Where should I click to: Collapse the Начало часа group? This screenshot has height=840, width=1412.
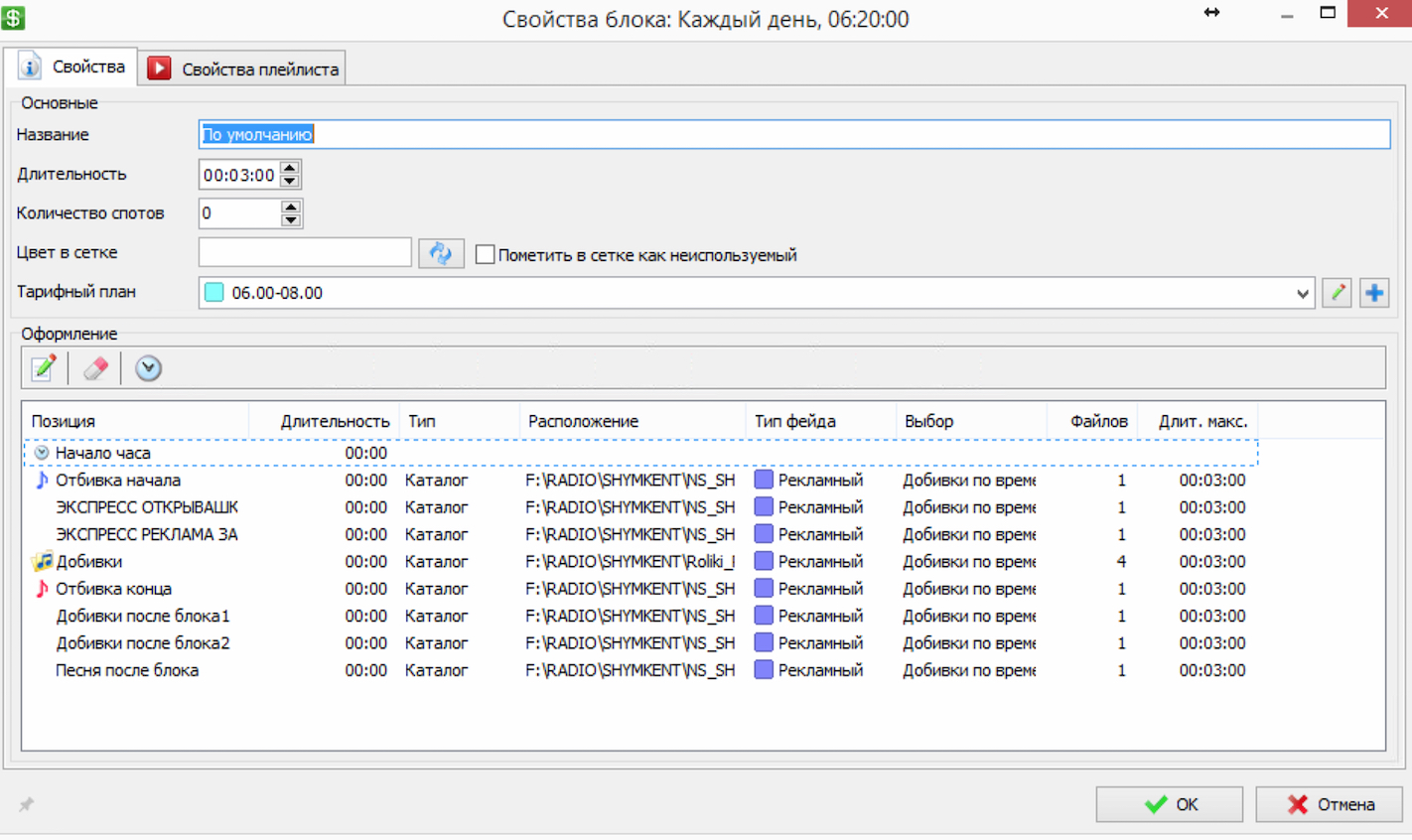pyautogui.click(x=42, y=453)
